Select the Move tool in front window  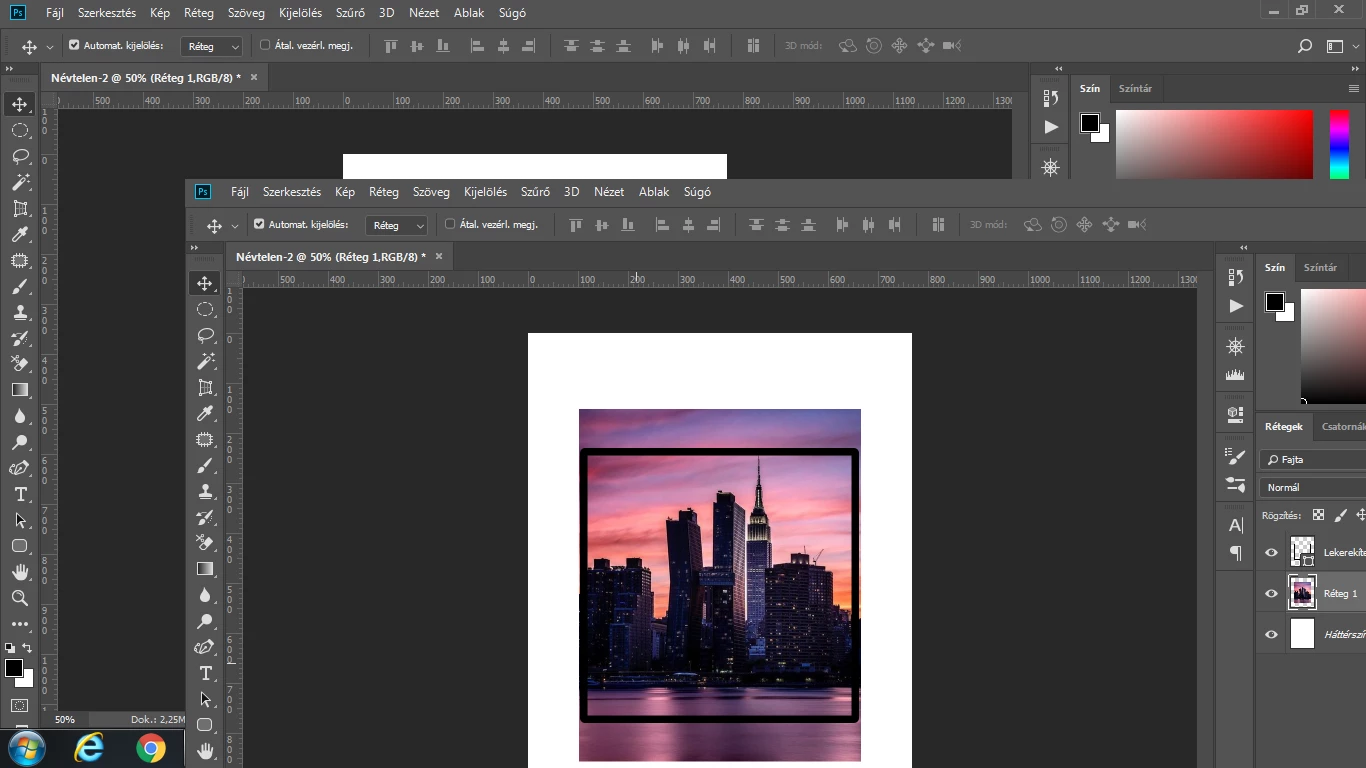[x=205, y=283]
